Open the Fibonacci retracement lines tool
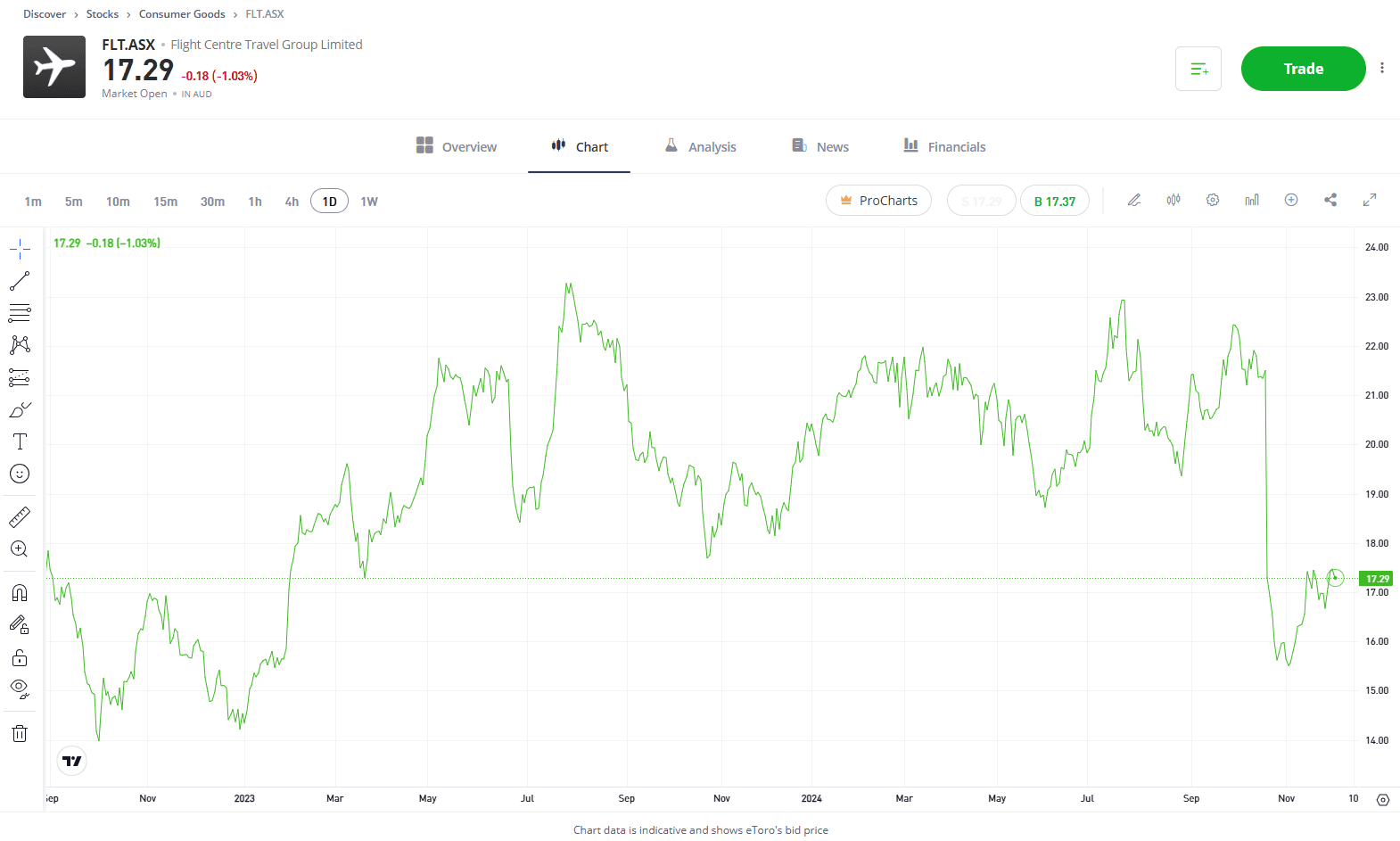1400x841 pixels. coord(20,313)
